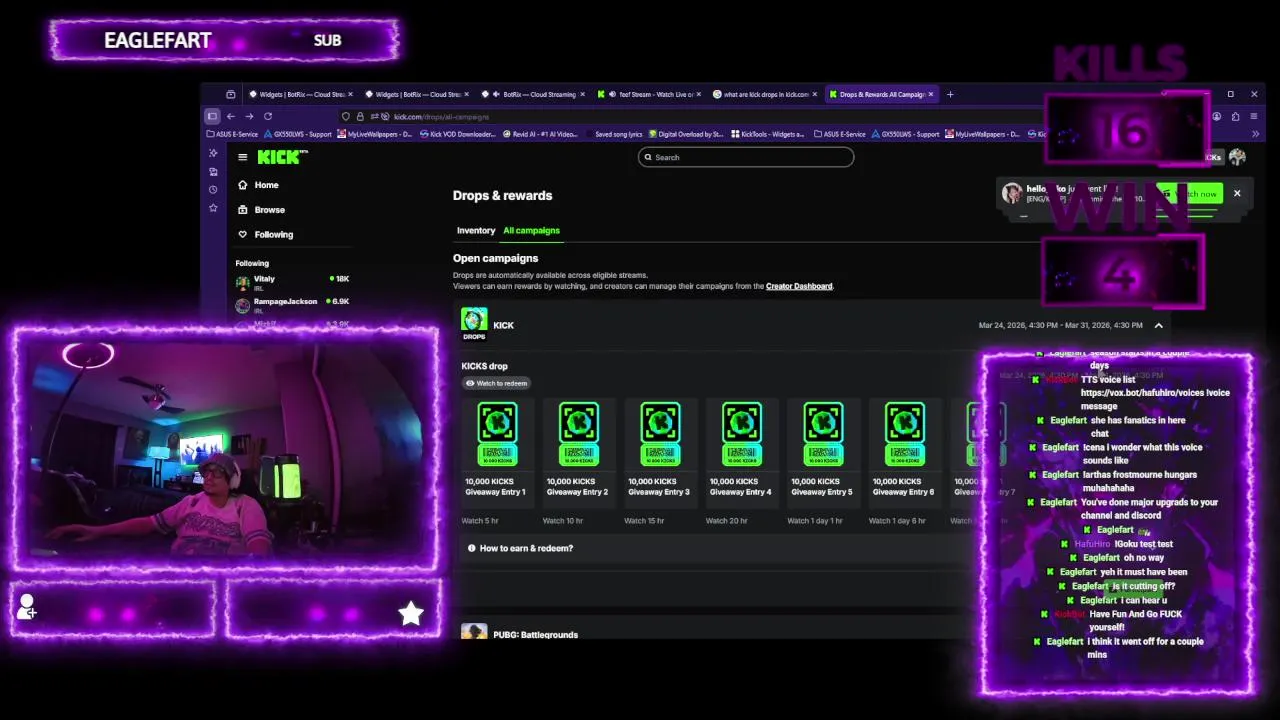
Task: Open KickTools Widgets bookmark
Action: click(768, 134)
